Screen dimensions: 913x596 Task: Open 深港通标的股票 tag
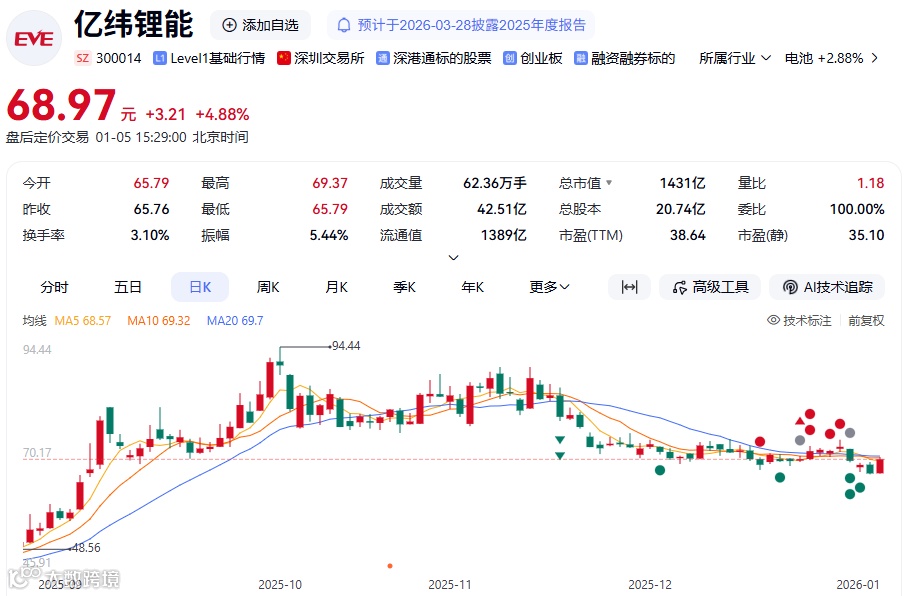coord(442,58)
